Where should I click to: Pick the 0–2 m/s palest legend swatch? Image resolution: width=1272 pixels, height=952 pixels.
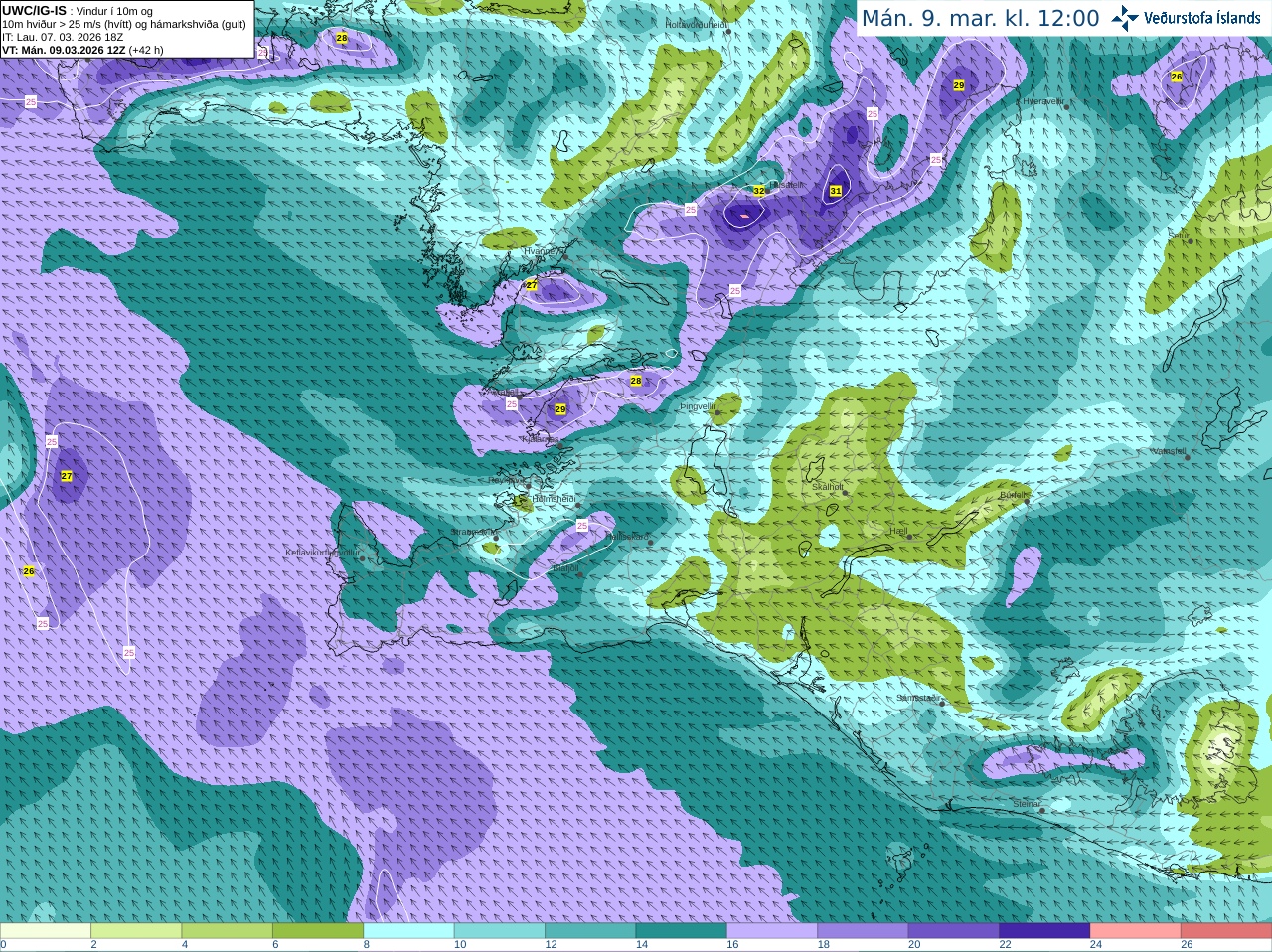click(x=46, y=931)
